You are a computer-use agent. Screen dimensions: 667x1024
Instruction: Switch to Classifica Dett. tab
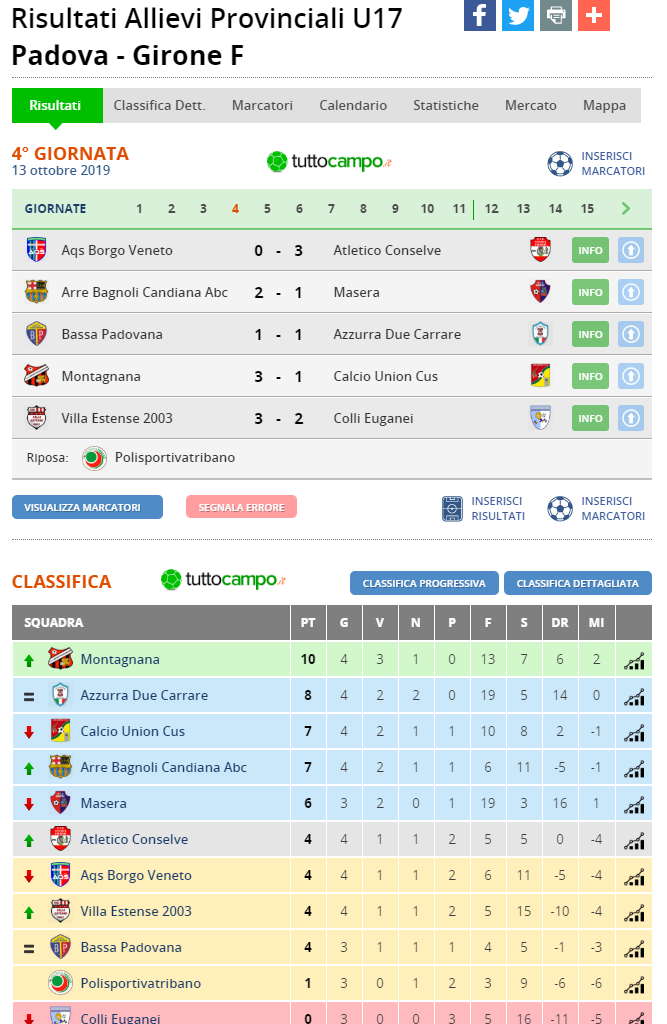coord(159,105)
